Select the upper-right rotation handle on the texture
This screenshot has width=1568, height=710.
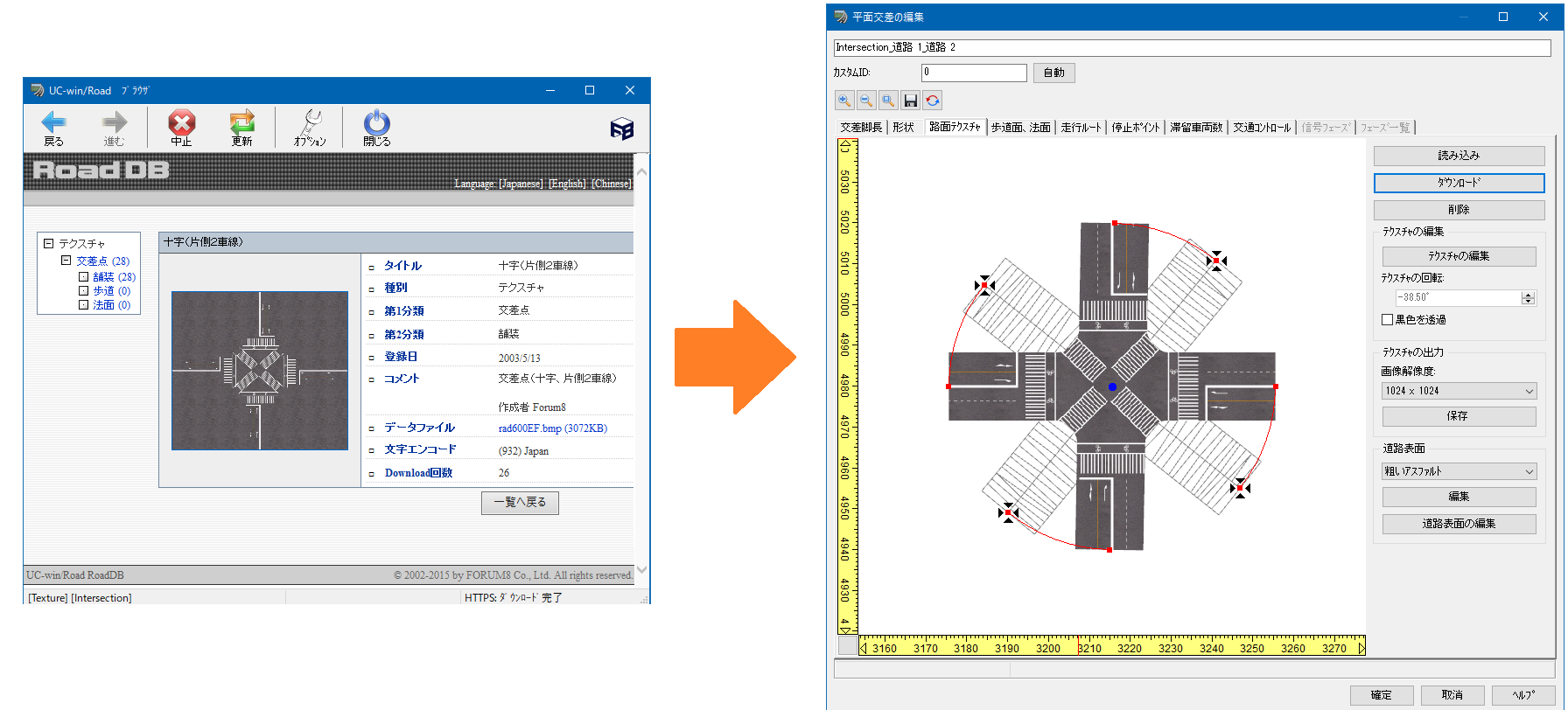pos(1216,261)
